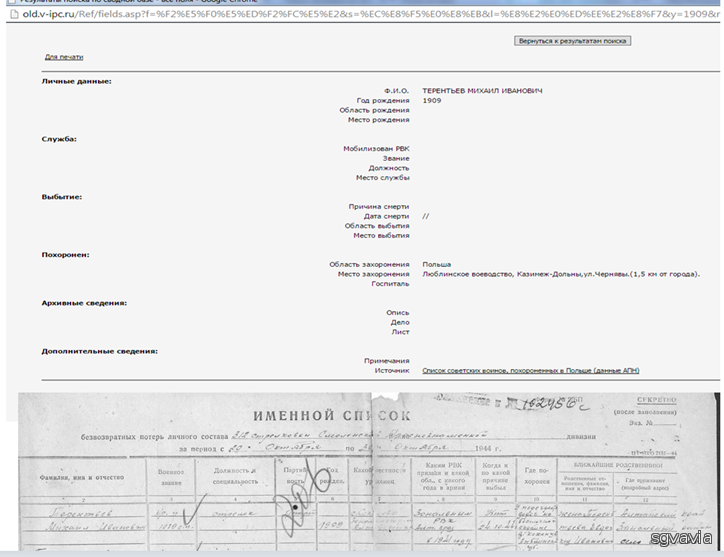Screen dimensions: 724x557
Task: Click the 'Место выбытия' field label
Action: (381, 236)
